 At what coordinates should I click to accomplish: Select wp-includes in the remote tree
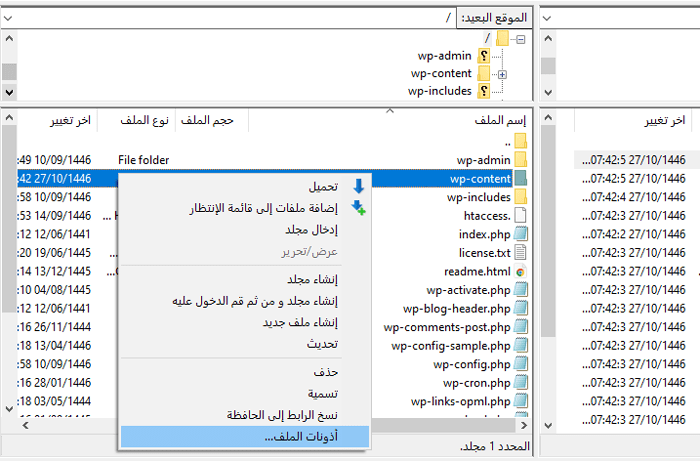439,91
